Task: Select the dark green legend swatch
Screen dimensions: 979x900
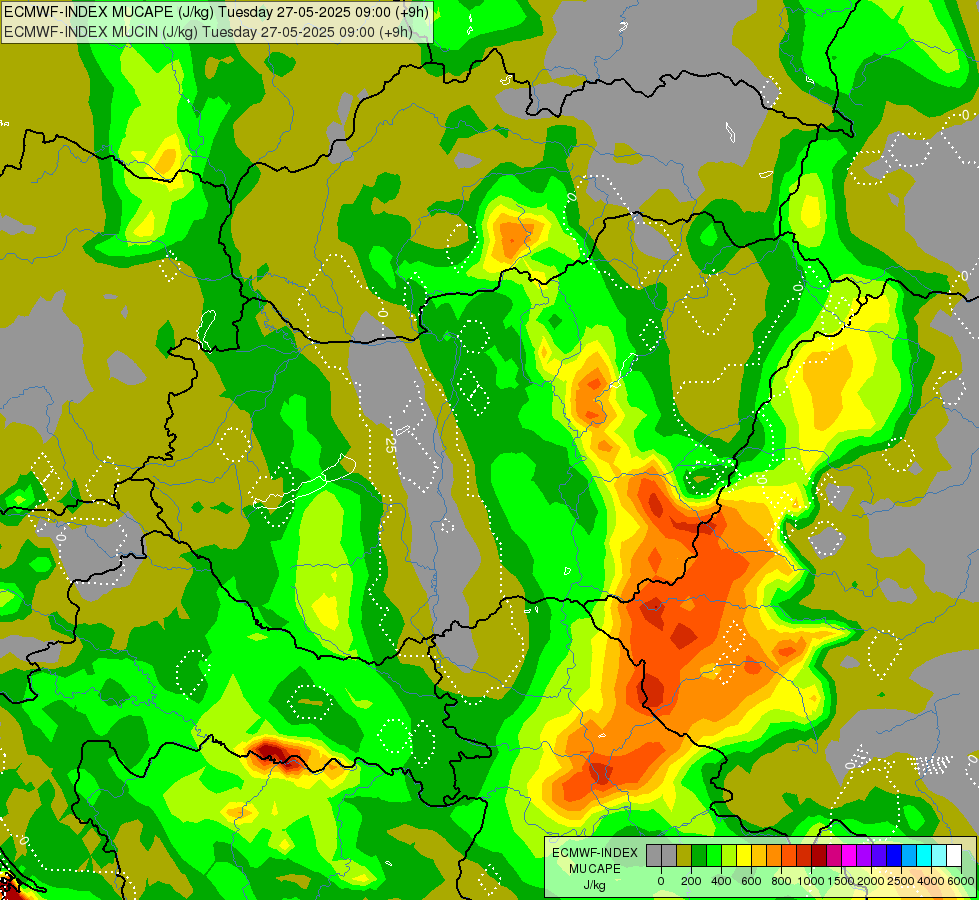Action: (x=699, y=855)
